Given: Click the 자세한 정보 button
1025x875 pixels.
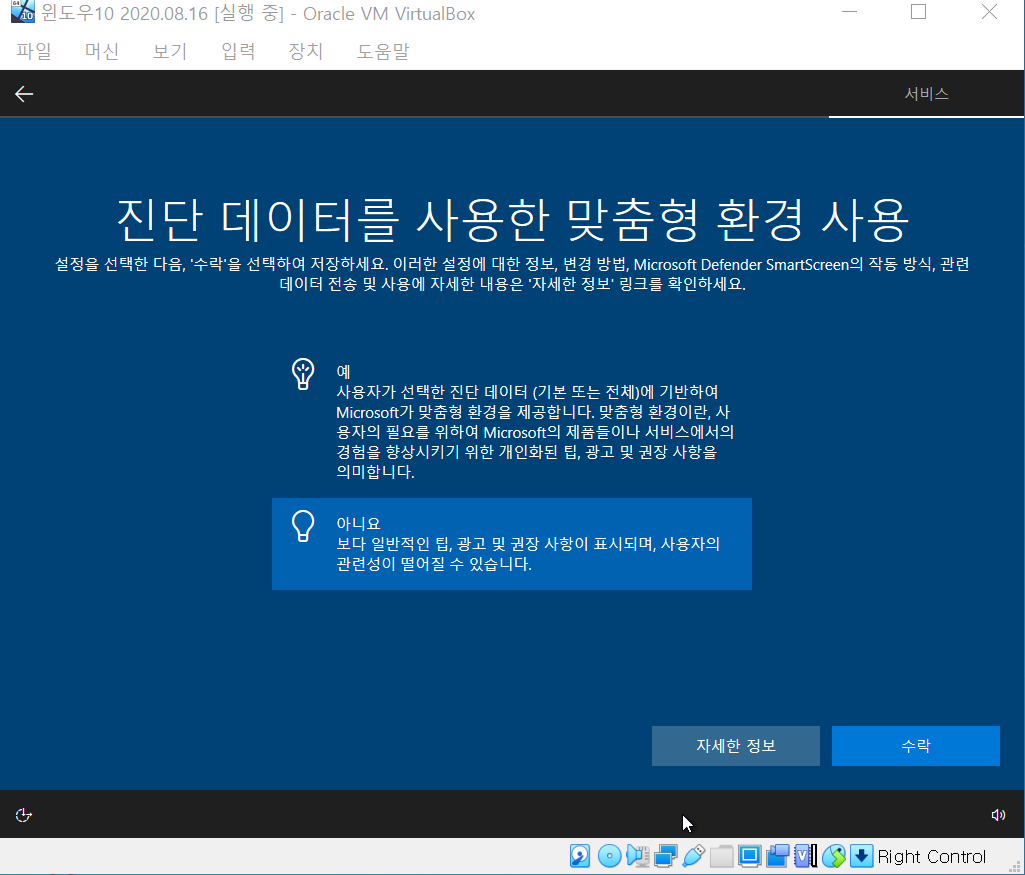Looking at the screenshot, I should tap(735, 746).
